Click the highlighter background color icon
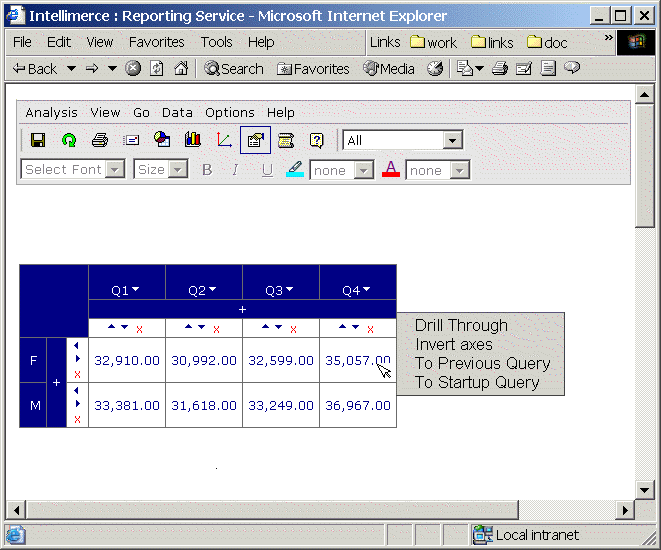Image resolution: width=661 pixels, height=550 pixels. point(295,169)
